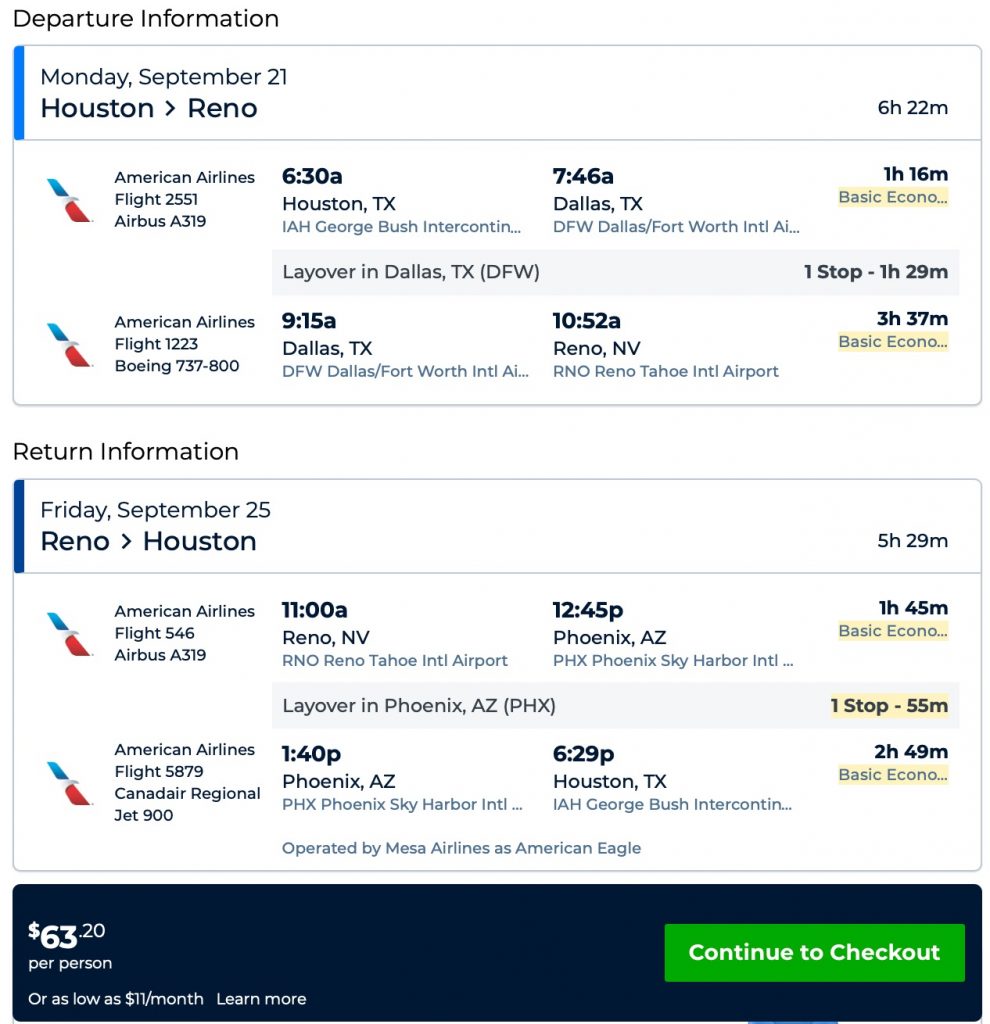Image resolution: width=990 pixels, height=1024 pixels.
Task: Select the Reno > Houston return header
Action: pyautogui.click(x=149, y=541)
